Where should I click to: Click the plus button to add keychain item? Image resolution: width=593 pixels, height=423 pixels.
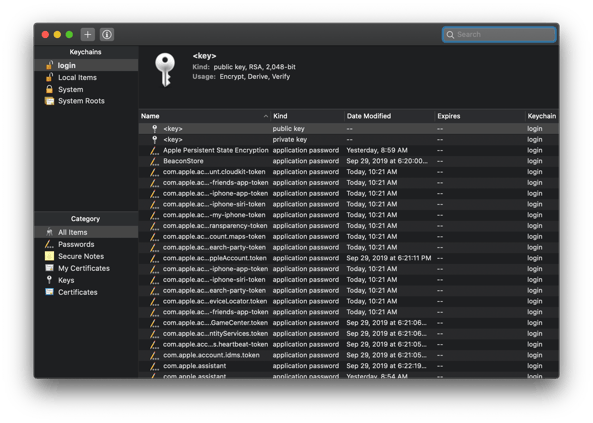(x=87, y=34)
